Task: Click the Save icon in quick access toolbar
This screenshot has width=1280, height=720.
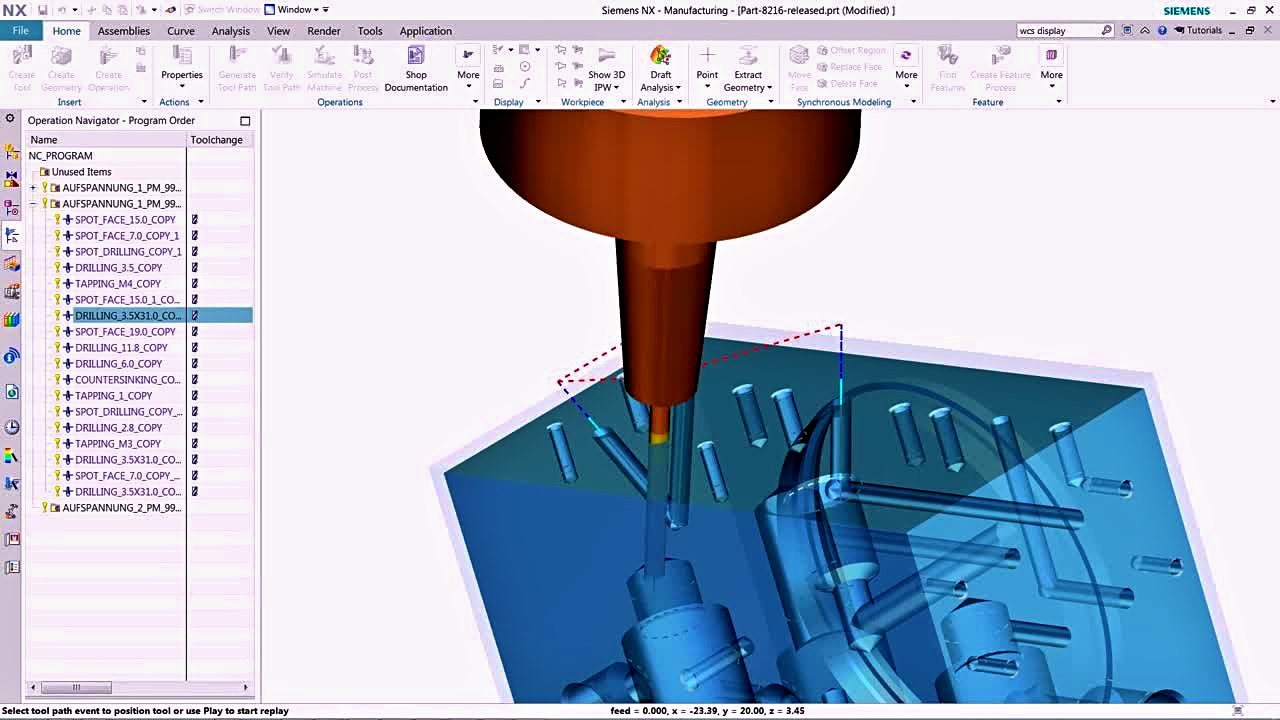Action: (x=42, y=10)
